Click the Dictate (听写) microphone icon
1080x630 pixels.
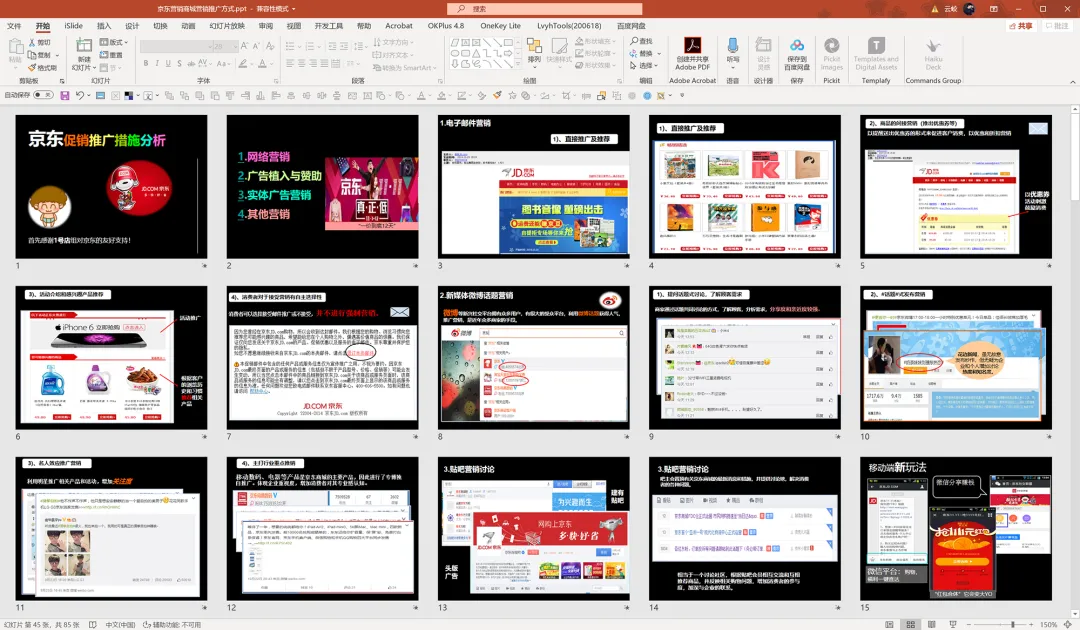pyautogui.click(x=733, y=45)
